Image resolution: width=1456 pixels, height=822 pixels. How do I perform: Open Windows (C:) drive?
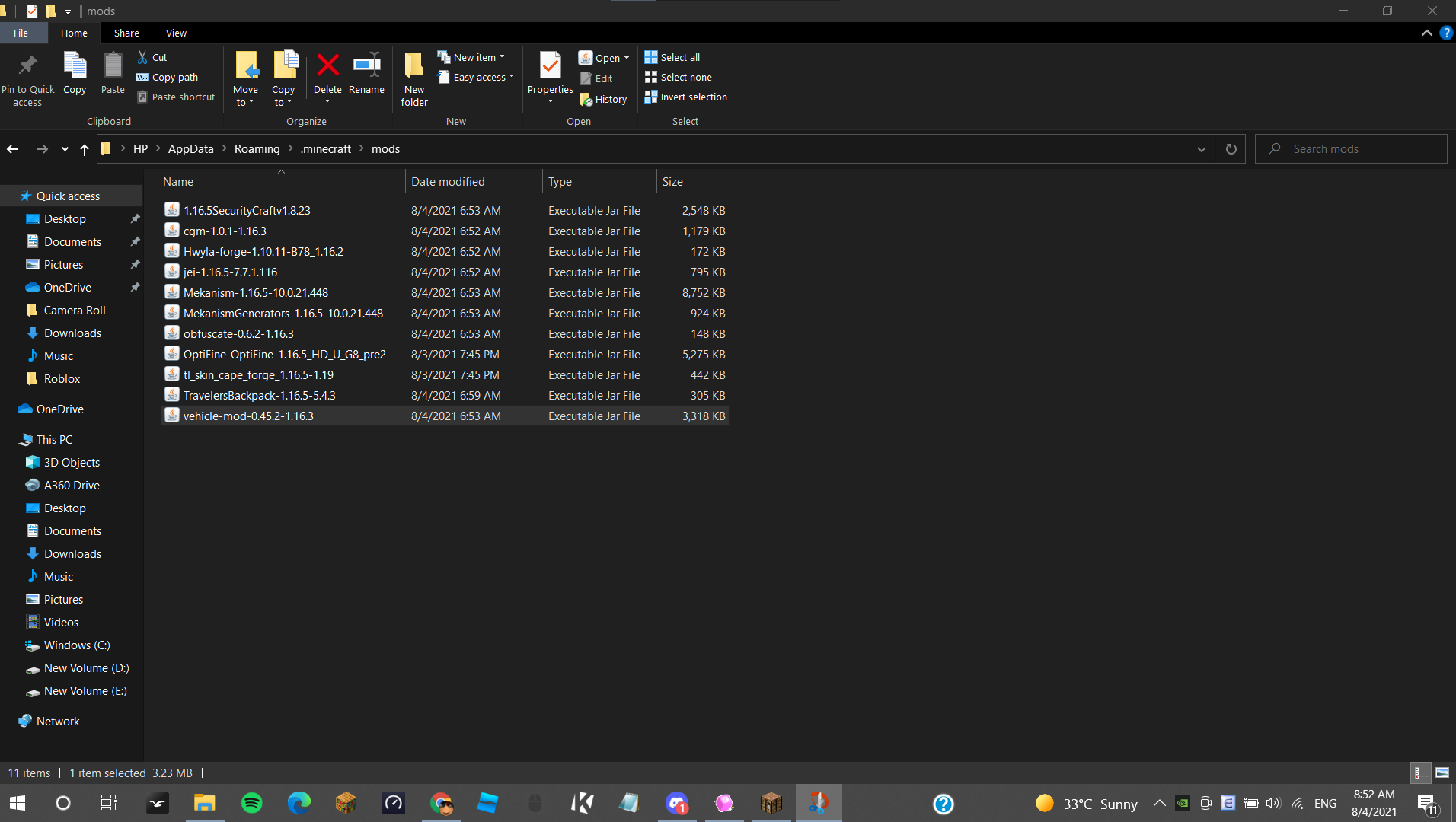(77, 645)
